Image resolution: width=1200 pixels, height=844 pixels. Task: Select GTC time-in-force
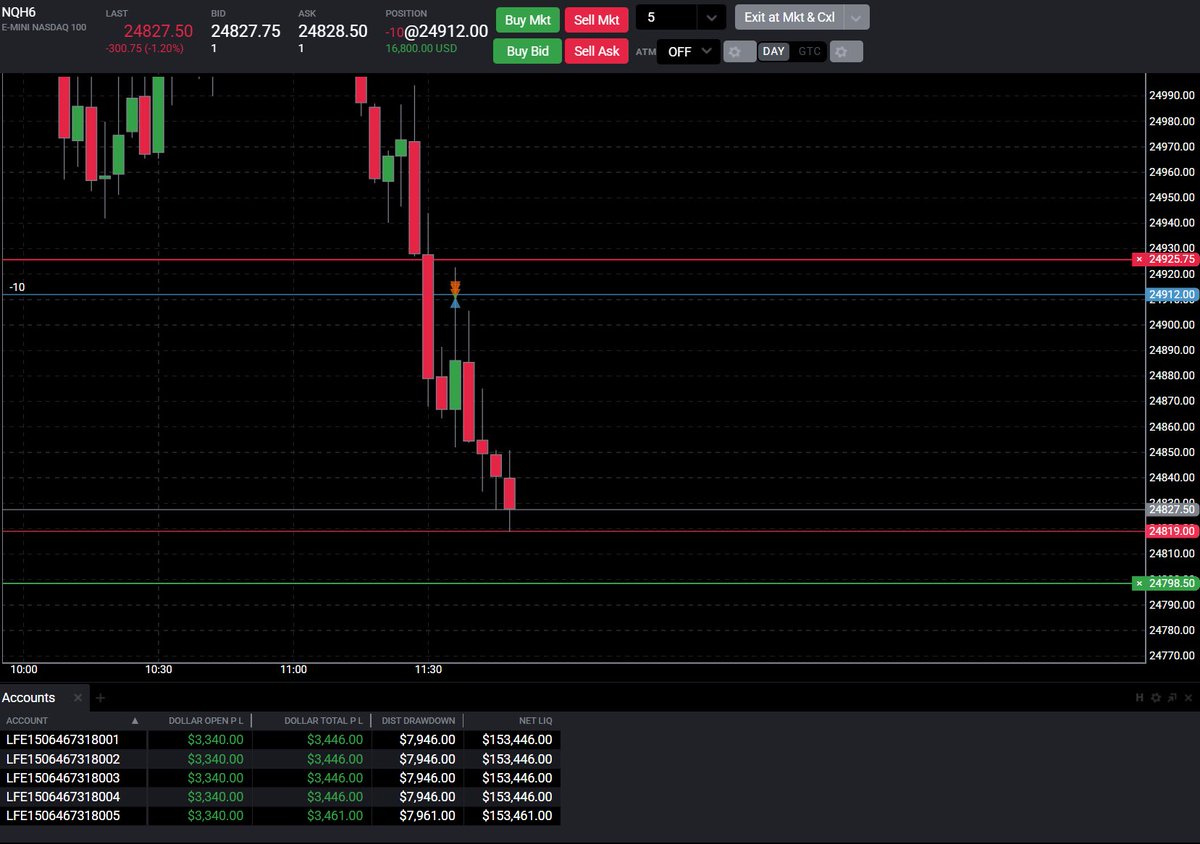pyautogui.click(x=809, y=51)
